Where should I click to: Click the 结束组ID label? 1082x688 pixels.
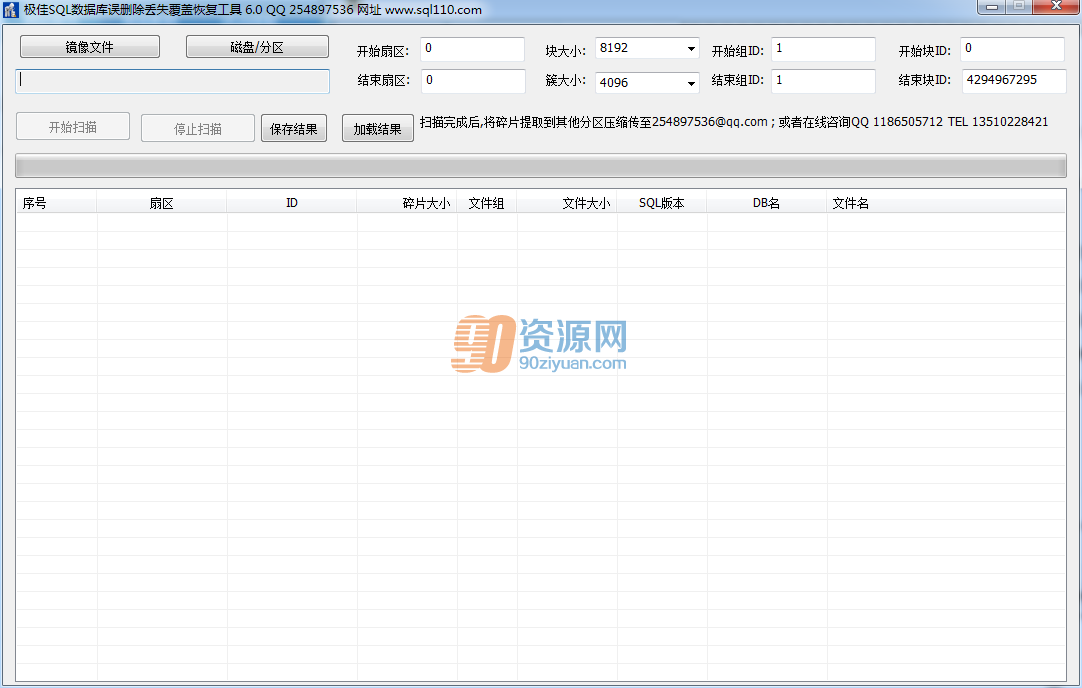point(738,80)
